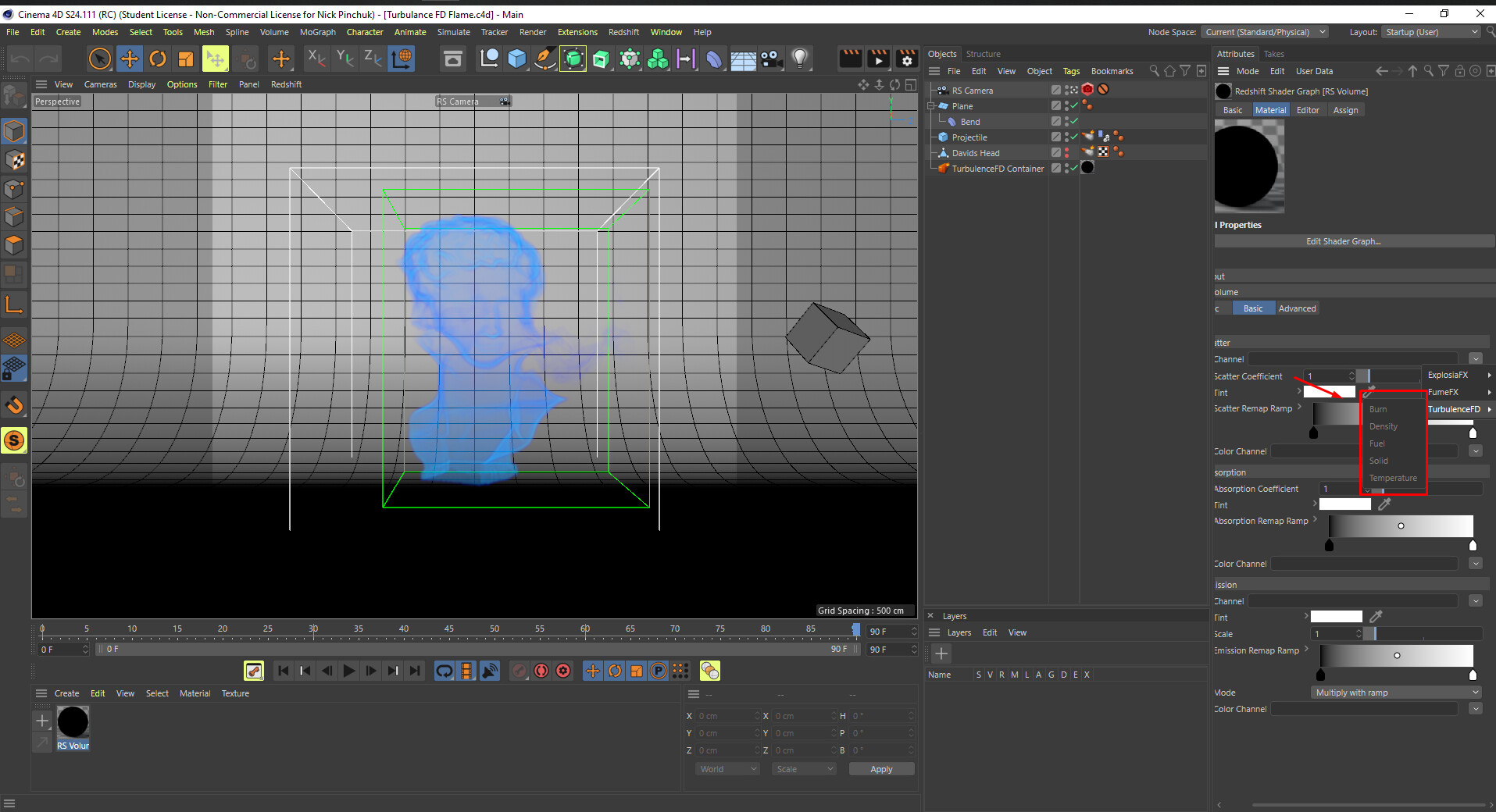The image size is (1496, 812).
Task: Click the Assign tab button
Action: point(1345,110)
